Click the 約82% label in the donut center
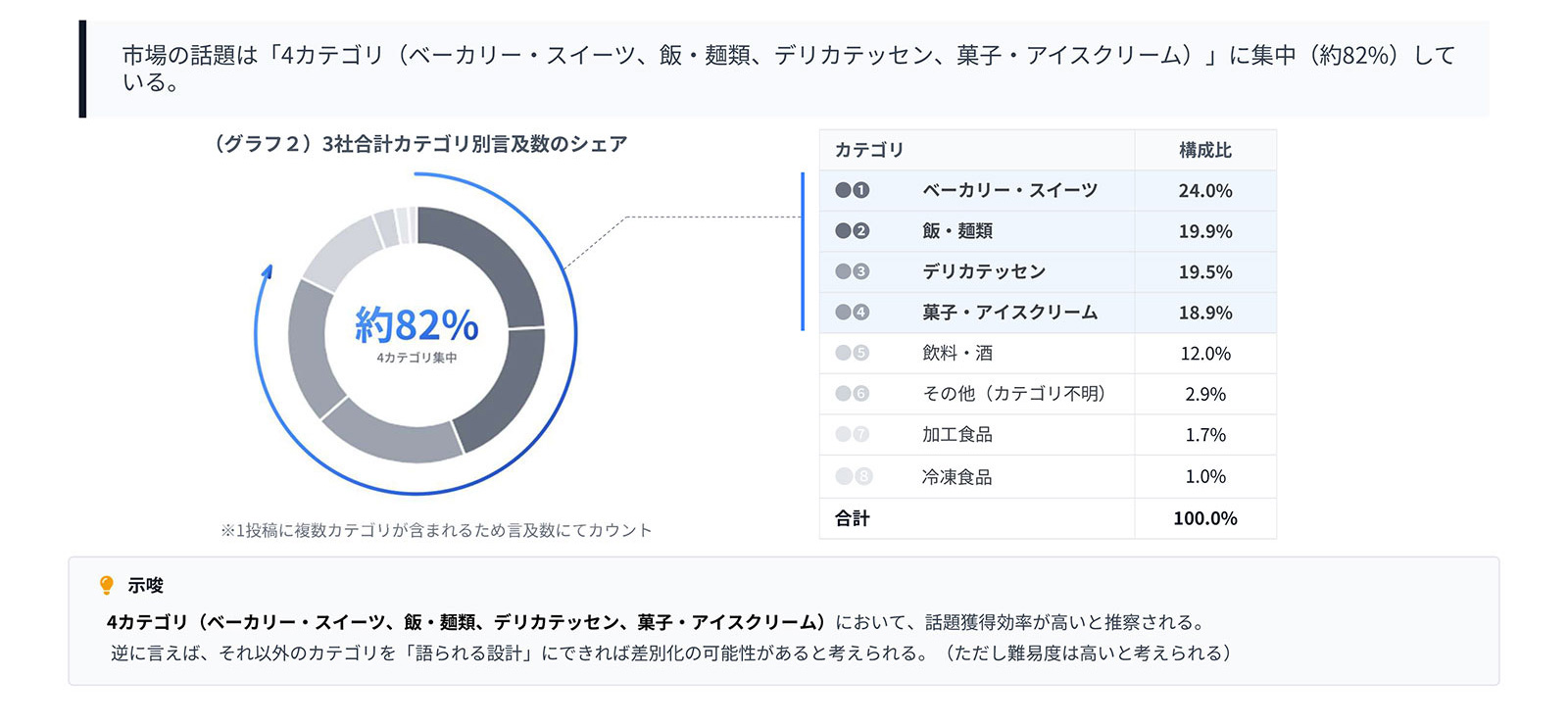Screen dimensions: 1568x725 click(x=416, y=324)
